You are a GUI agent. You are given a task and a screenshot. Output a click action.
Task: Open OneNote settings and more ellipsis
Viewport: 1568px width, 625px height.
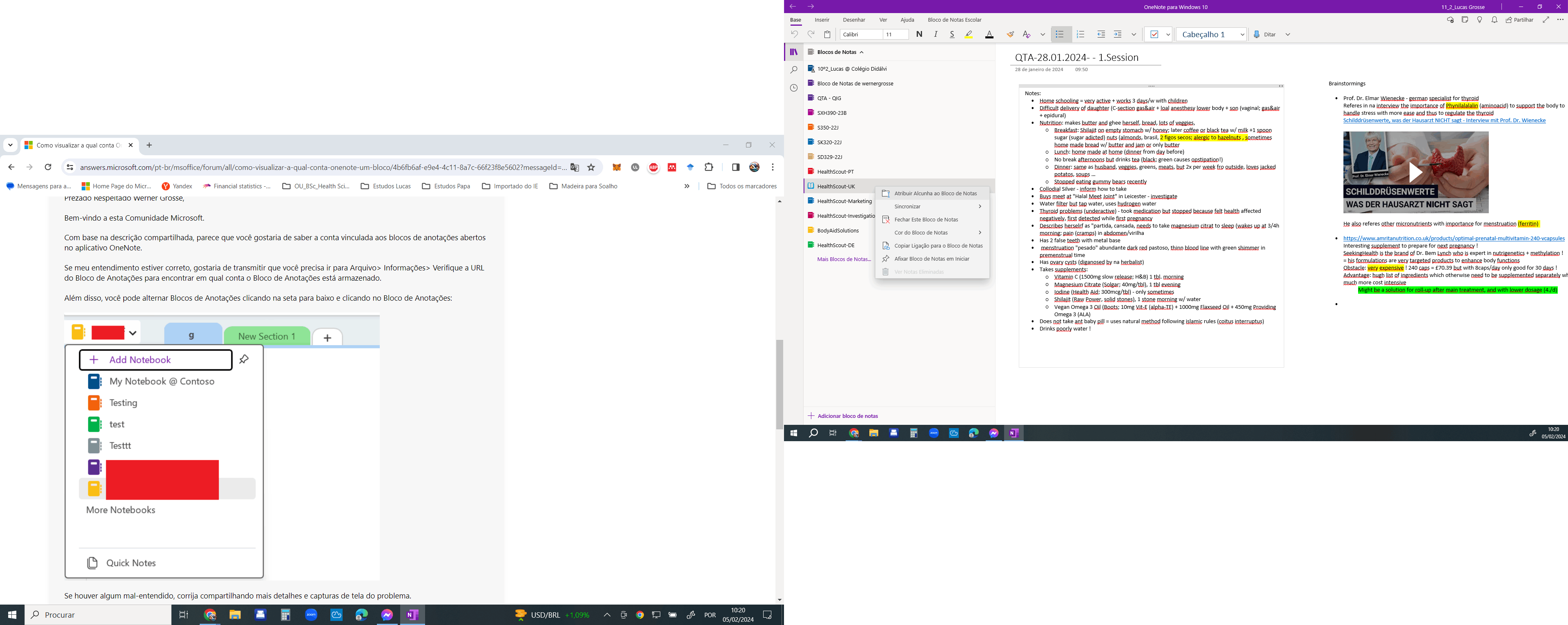[x=1560, y=20]
